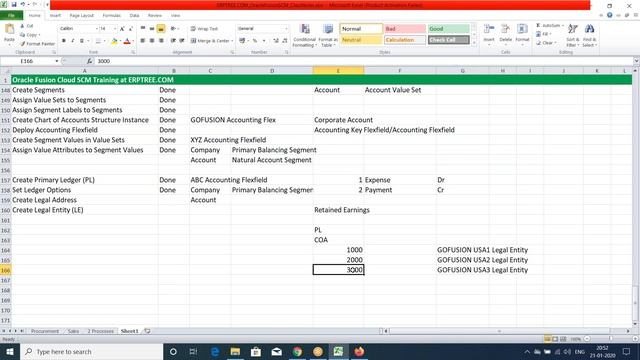Image resolution: width=640 pixels, height=360 pixels.
Task: Click the Fill command in Editing group
Action: [x=544, y=34]
